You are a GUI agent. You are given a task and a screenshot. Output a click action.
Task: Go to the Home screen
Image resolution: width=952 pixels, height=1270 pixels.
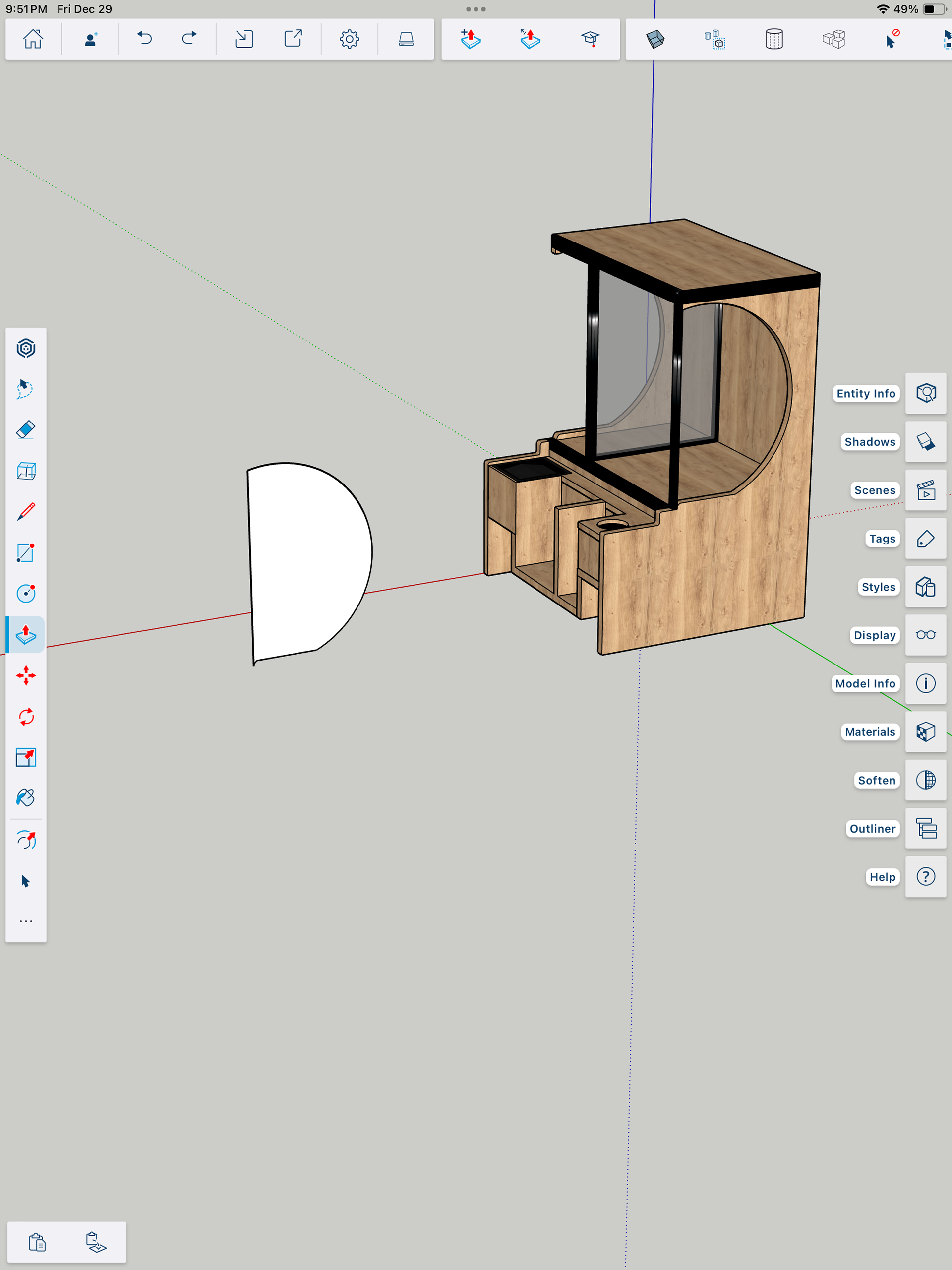point(33,39)
